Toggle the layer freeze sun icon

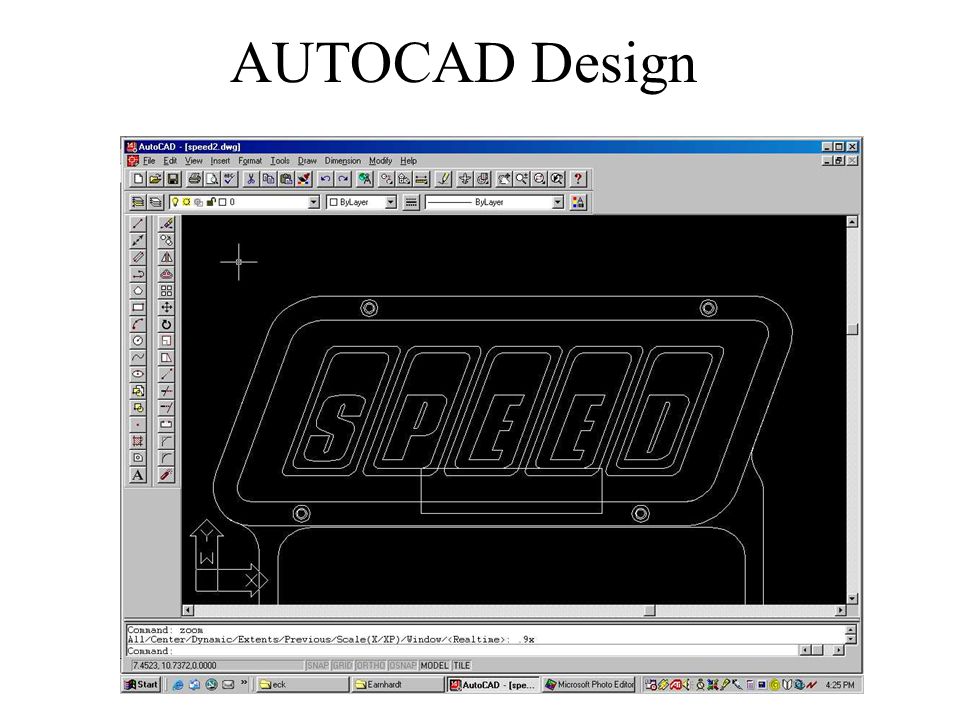point(186,201)
